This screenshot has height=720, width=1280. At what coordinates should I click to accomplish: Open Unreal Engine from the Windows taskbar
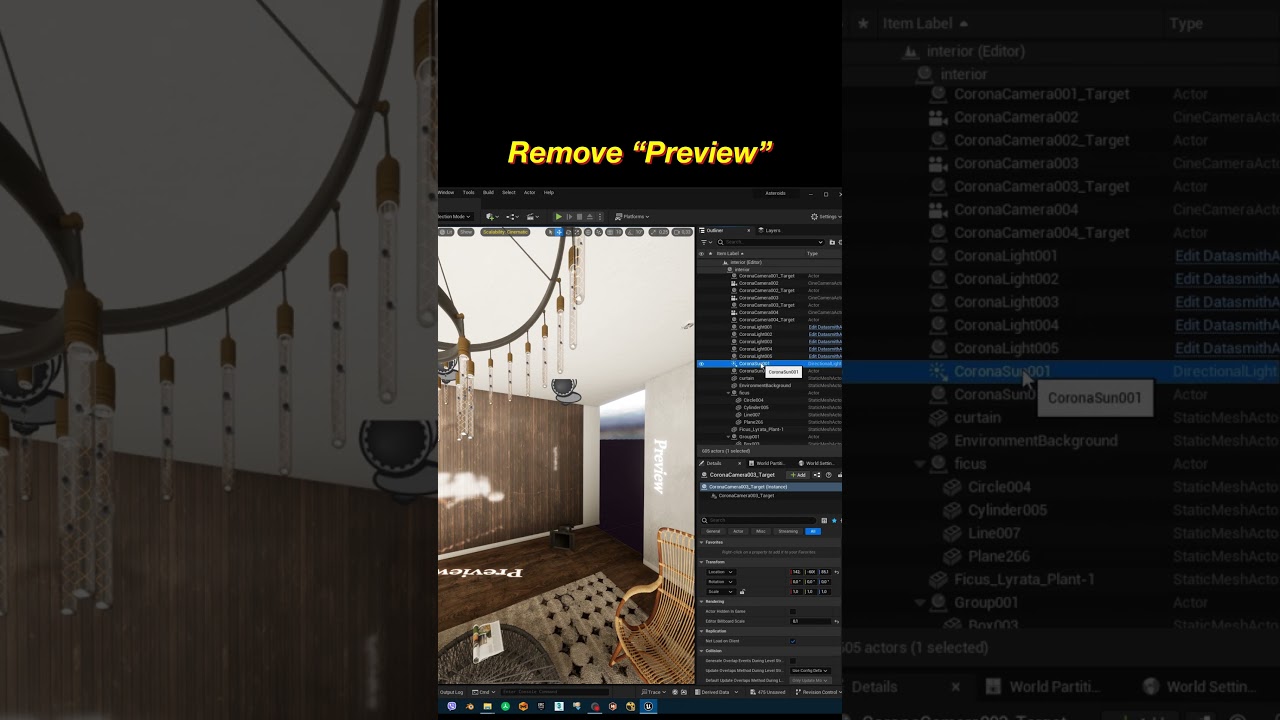[649, 706]
